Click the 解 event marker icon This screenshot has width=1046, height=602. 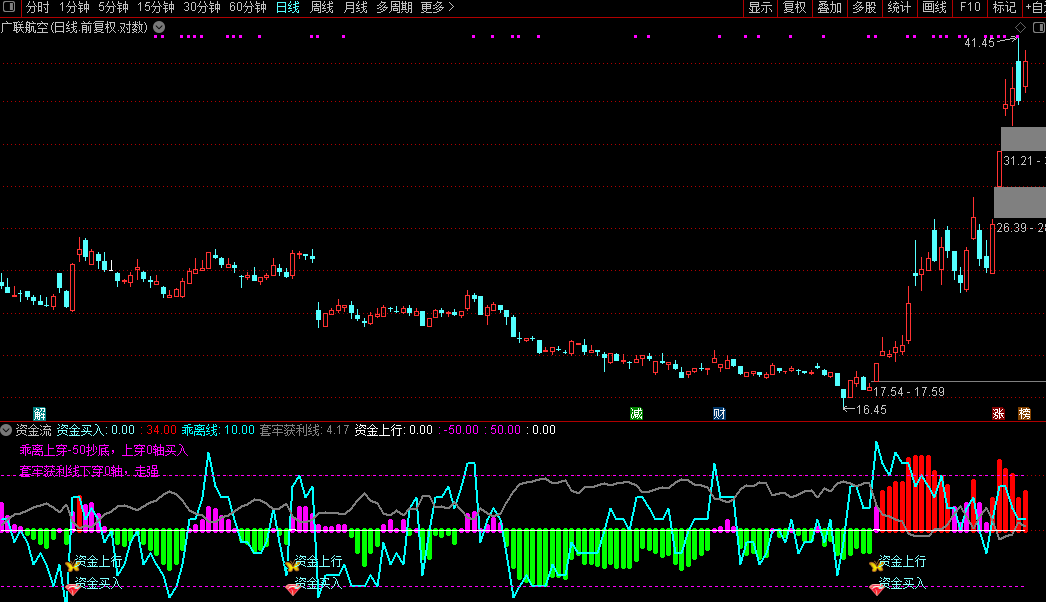pyautogui.click(x=40, y=414)
